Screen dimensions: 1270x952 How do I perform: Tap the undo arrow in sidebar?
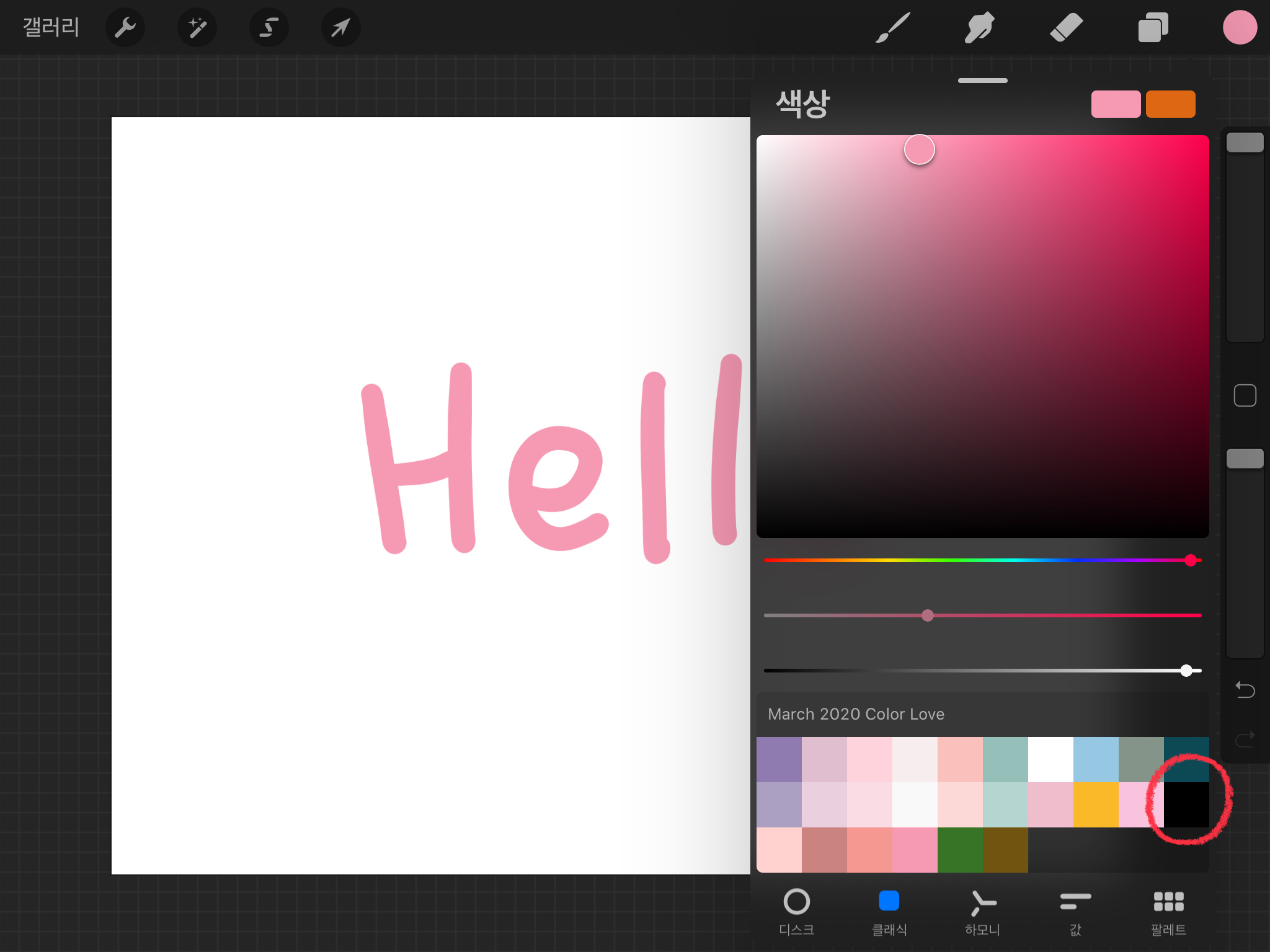pos(1245,689)
